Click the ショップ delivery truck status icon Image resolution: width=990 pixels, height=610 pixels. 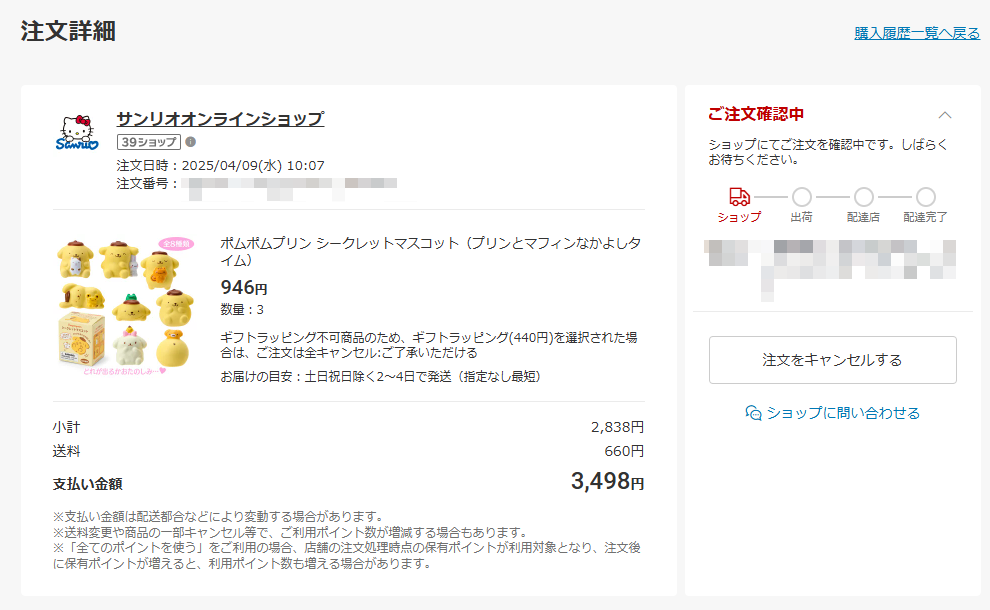739,196
